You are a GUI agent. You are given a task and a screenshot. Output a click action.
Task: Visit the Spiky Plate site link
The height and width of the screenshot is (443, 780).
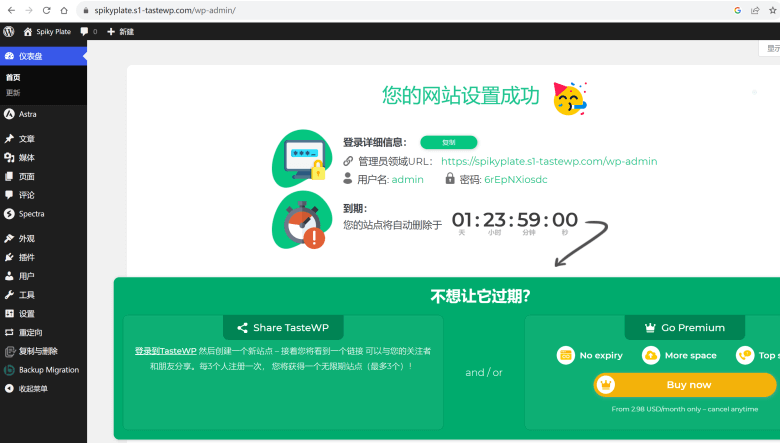pos(47,31)
